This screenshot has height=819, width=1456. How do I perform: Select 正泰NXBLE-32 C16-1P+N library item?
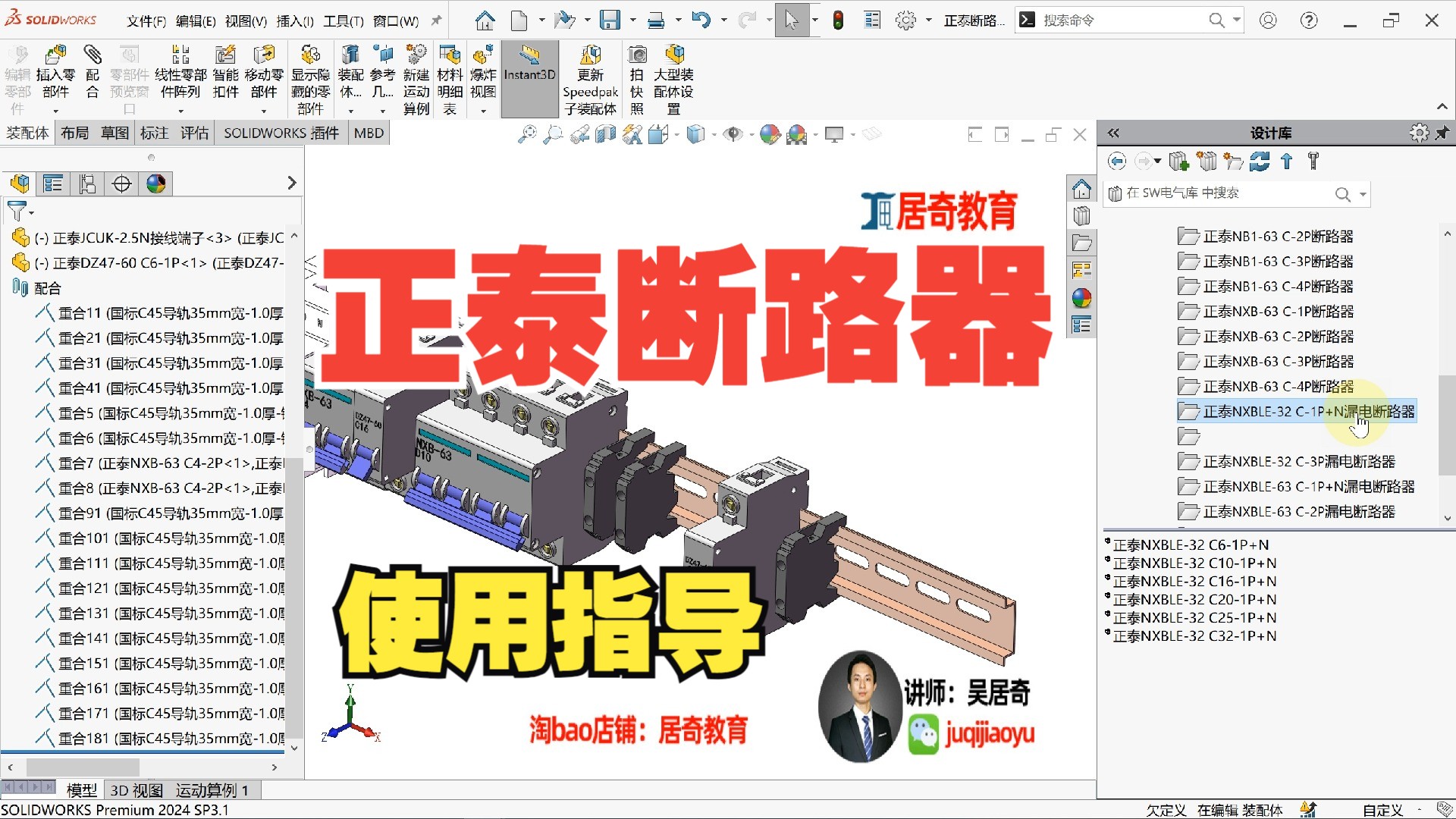[1194, 582]
